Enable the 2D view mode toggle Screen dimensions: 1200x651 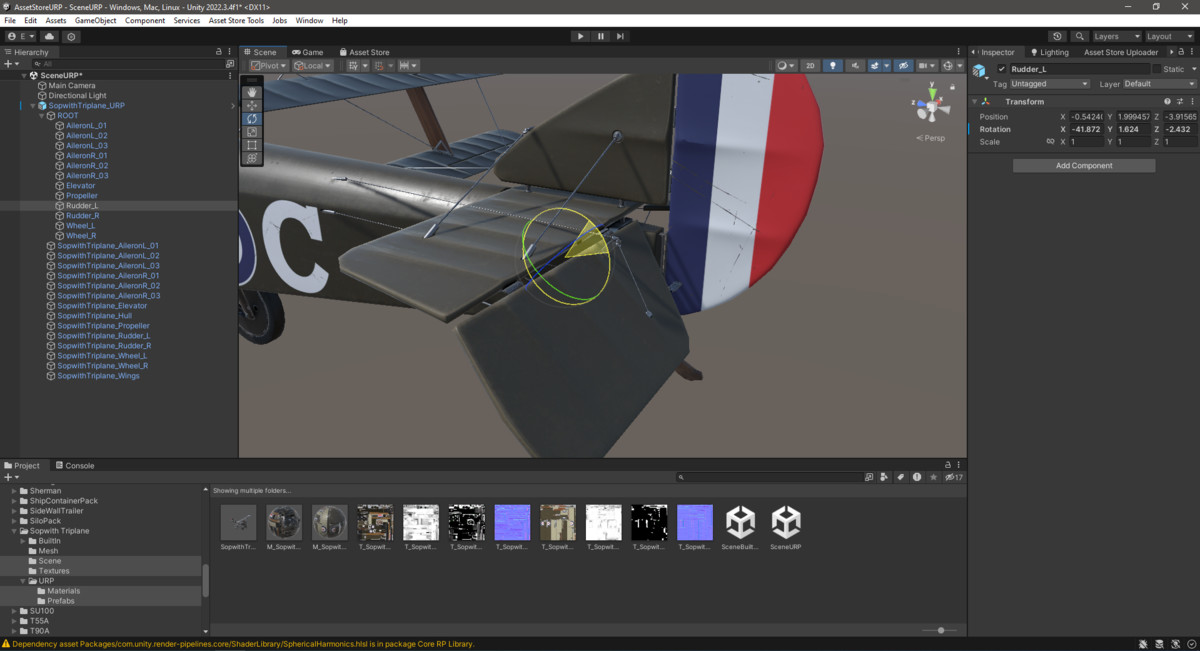click(810, 65)
